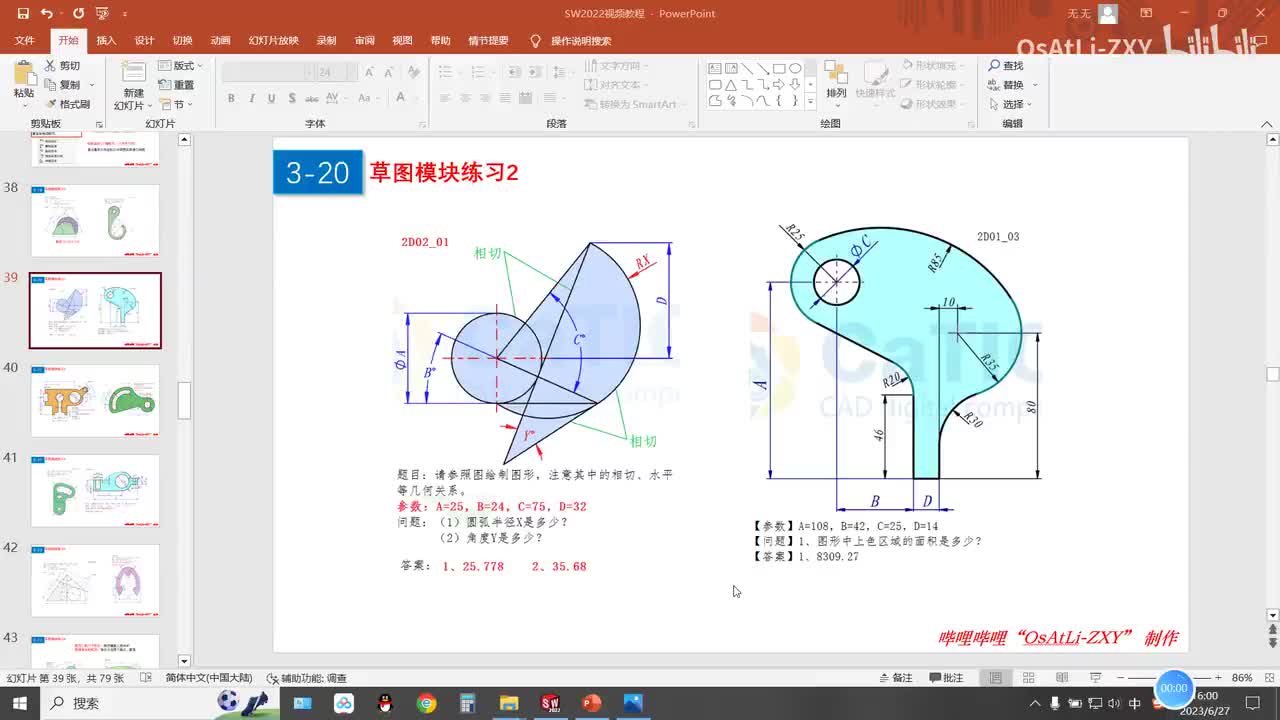Open SolidWorks 2022 from taskbar
The width and height of the screenshot is (1280, 720).
pos(550,703)
